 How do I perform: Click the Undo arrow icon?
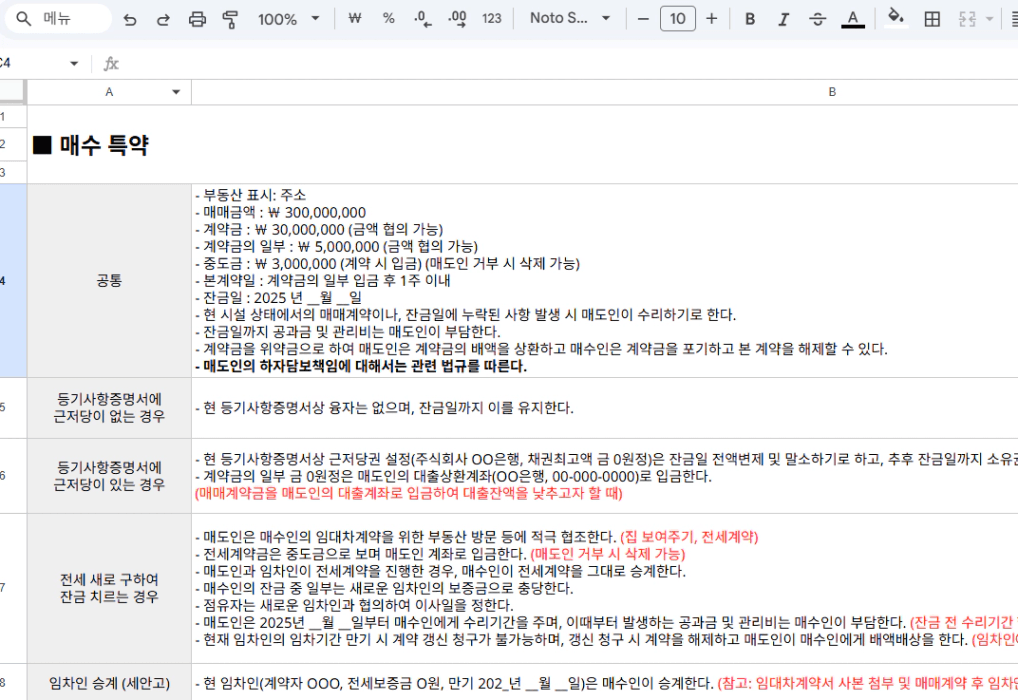pos(130,19)
